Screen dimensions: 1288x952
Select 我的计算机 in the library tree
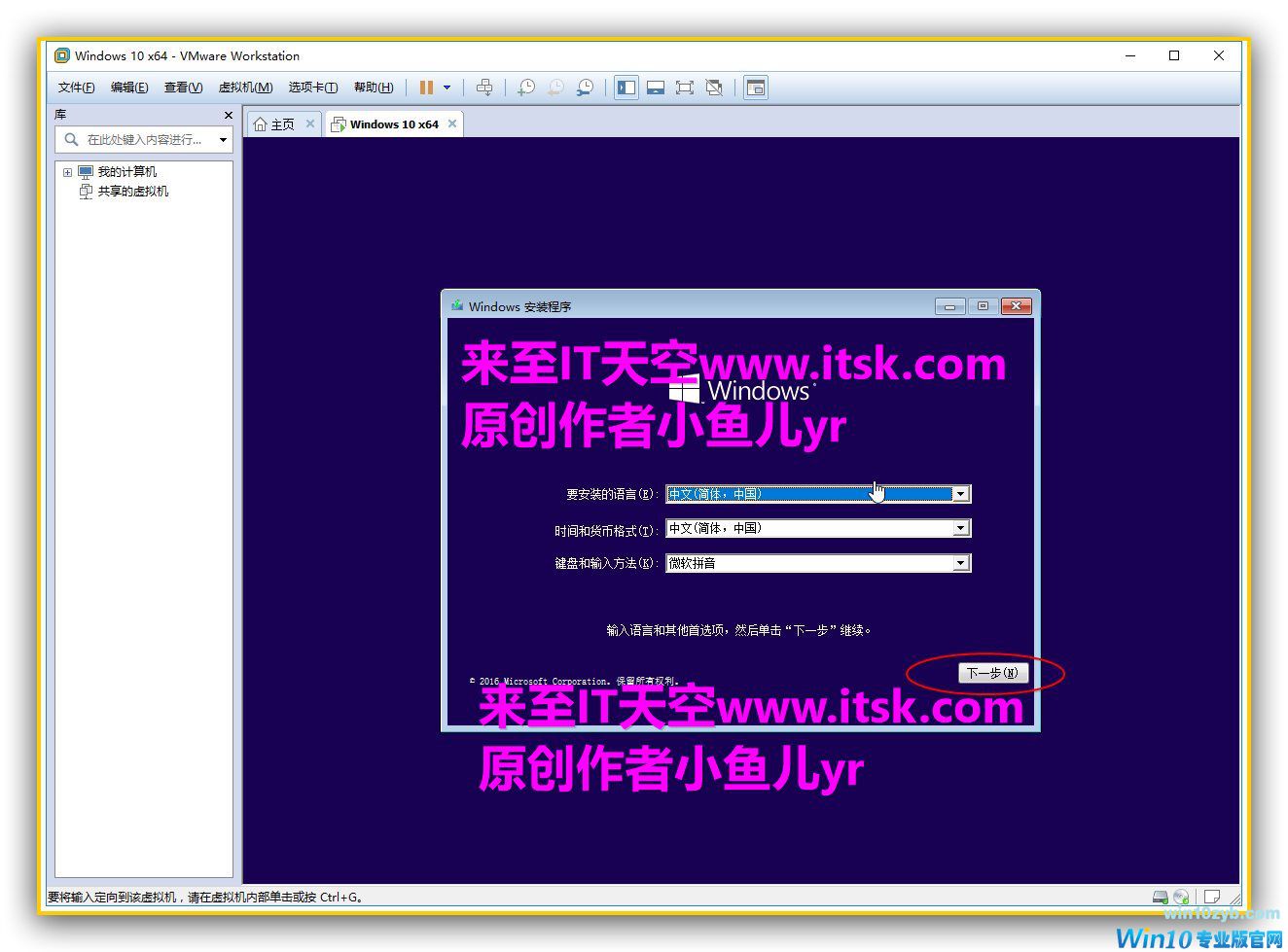[126, 172]
